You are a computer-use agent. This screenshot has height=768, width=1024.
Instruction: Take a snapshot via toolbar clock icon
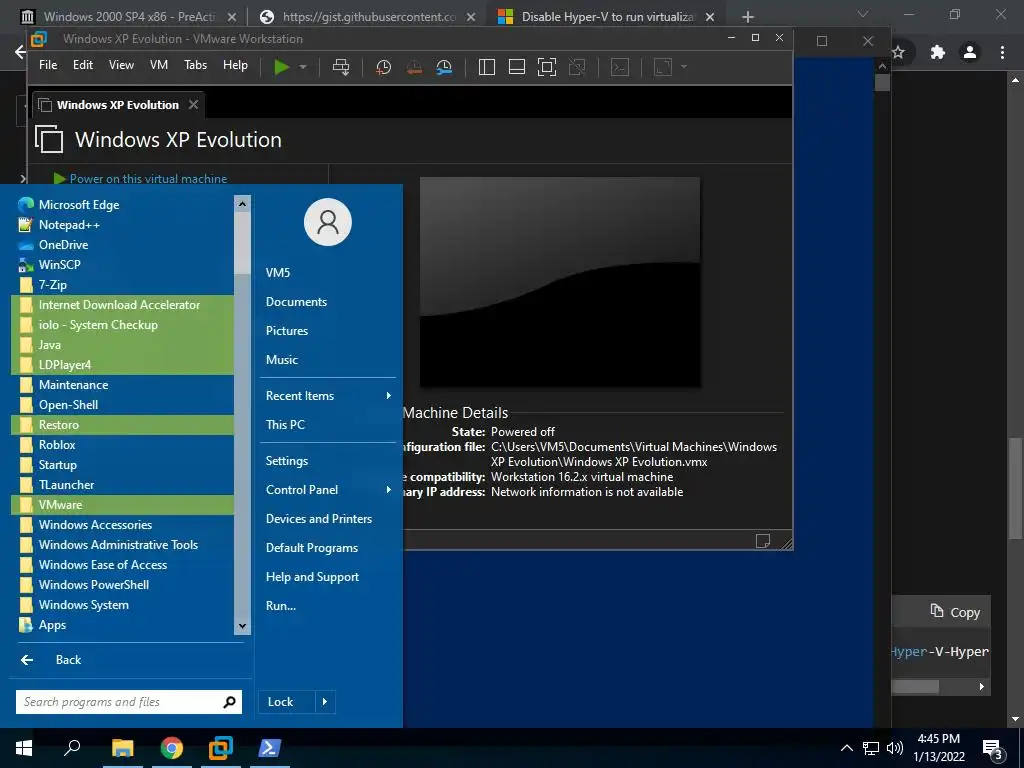[383, 67]
